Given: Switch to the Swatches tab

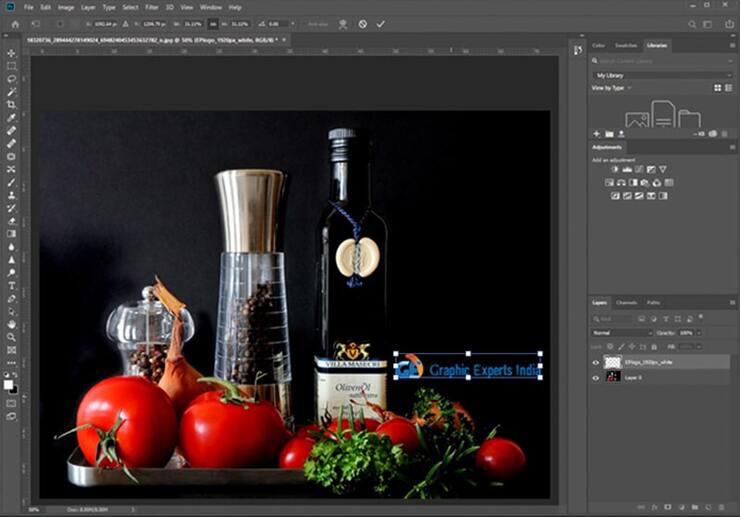Looking at the screenshot, I should coord(626,45).
